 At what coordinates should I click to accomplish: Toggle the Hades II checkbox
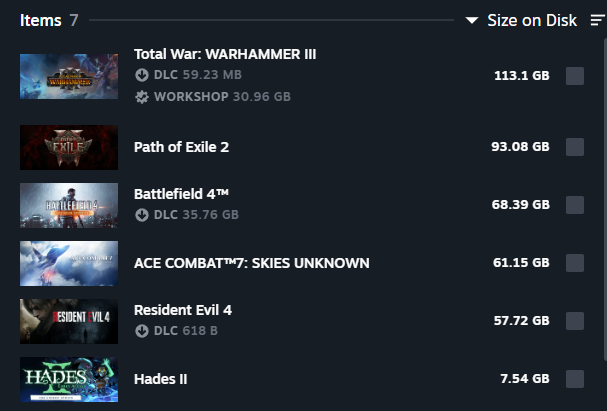(x=575, y=379)
